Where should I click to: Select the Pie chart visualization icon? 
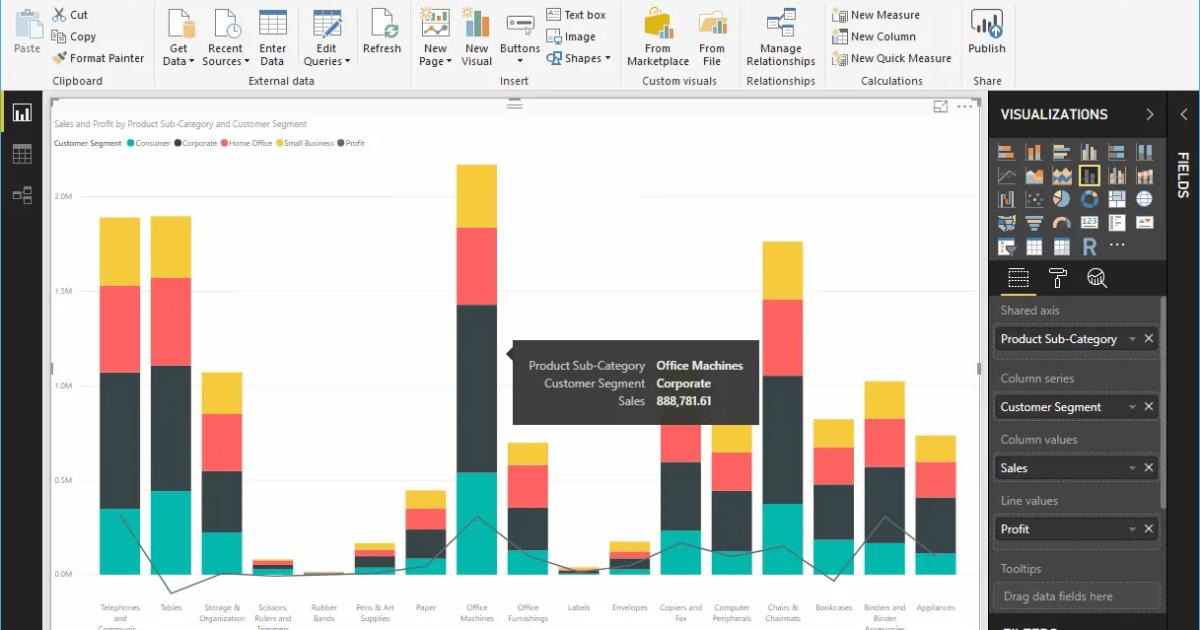(x=1062, y=198)
